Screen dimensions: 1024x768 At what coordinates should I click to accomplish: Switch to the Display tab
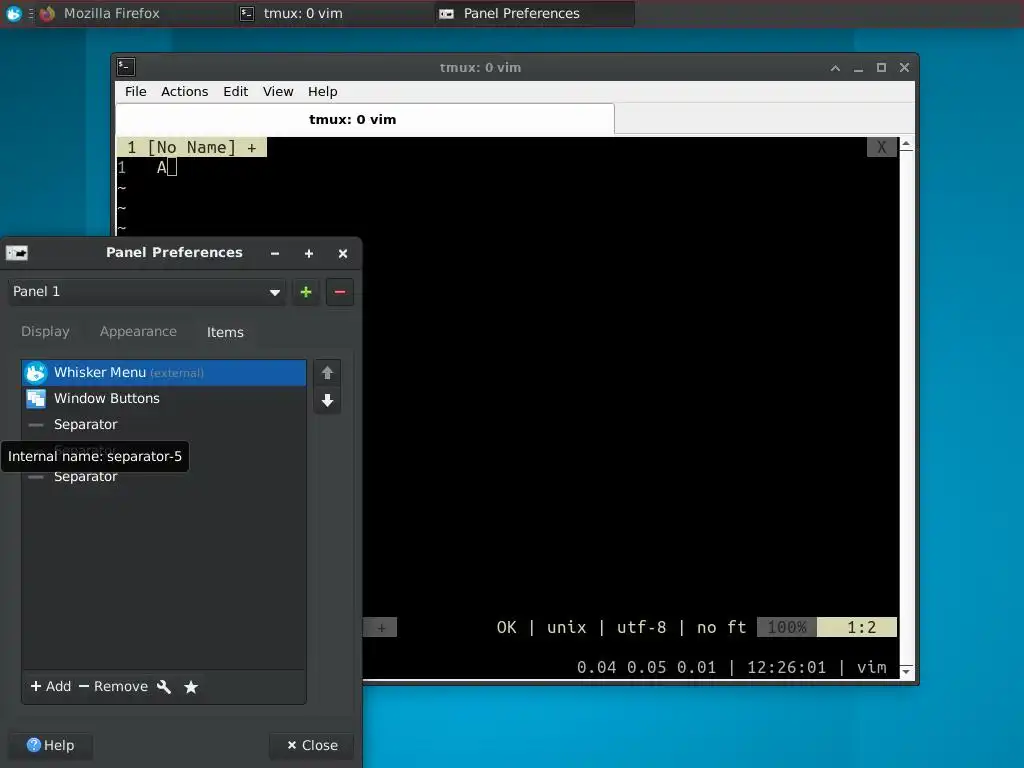click(45, 332)
